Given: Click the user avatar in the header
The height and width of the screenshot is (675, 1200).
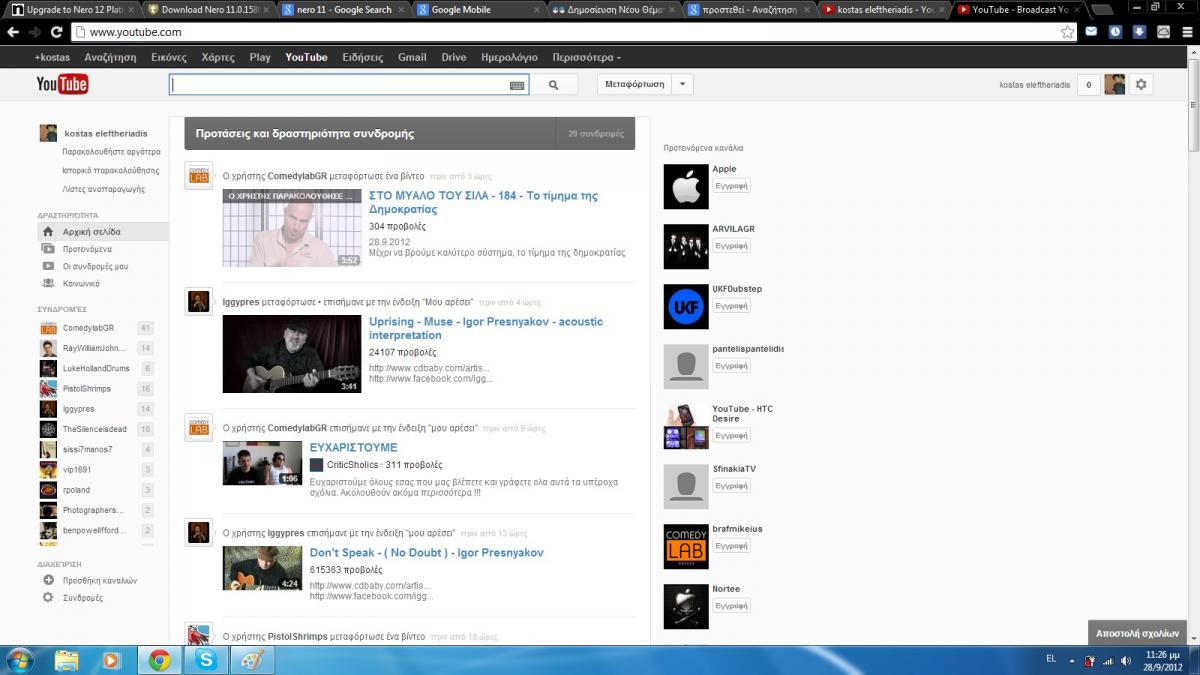Looking at the screenshot, I should tap(1115, 85).
